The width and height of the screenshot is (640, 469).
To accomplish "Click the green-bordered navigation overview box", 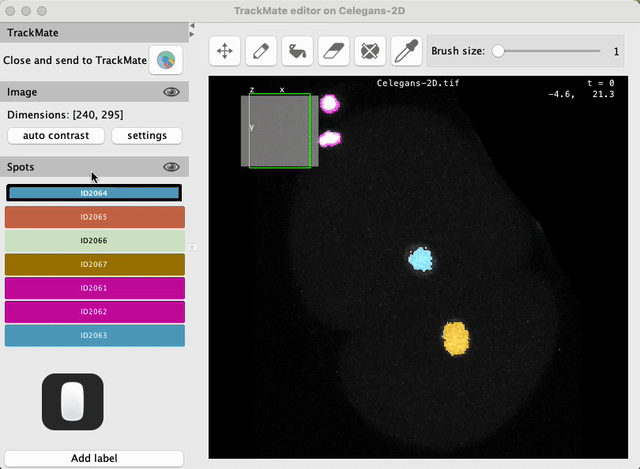I will (280, 131).
